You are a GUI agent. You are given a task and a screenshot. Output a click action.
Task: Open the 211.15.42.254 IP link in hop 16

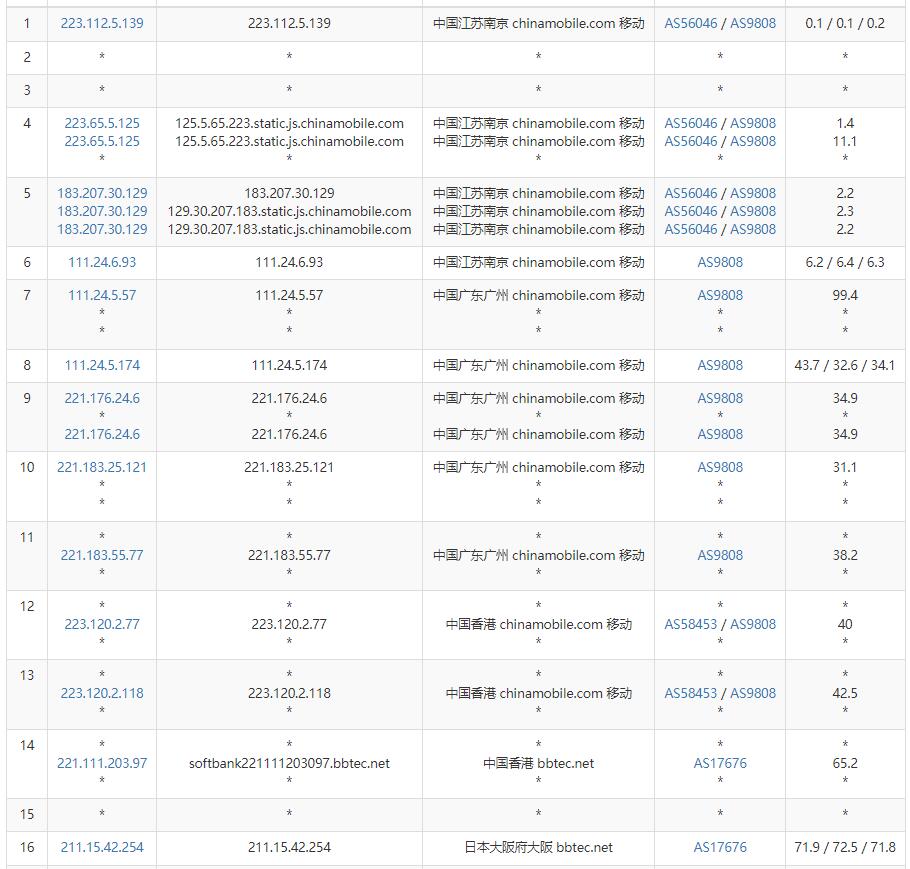point(102,847)
